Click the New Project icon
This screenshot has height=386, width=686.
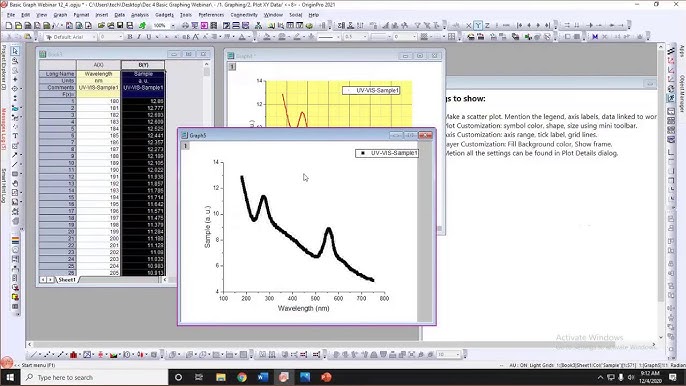(9, 26)
